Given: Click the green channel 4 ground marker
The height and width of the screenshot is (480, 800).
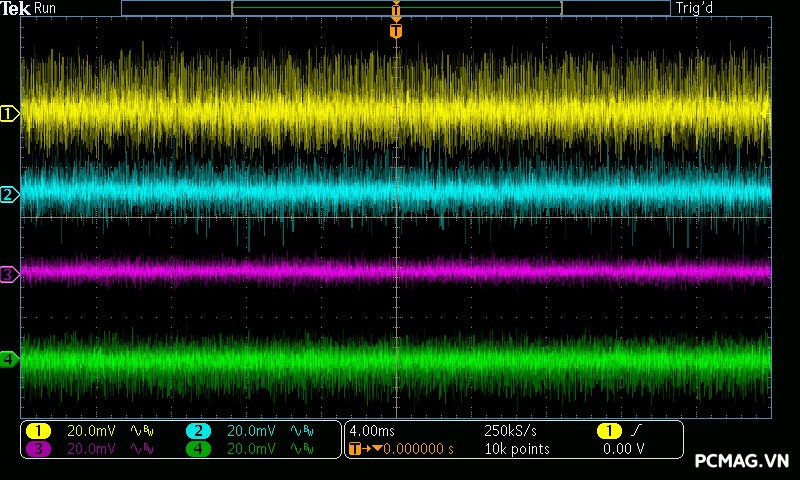Looking at the screenshot, I should tap(9, 359).
